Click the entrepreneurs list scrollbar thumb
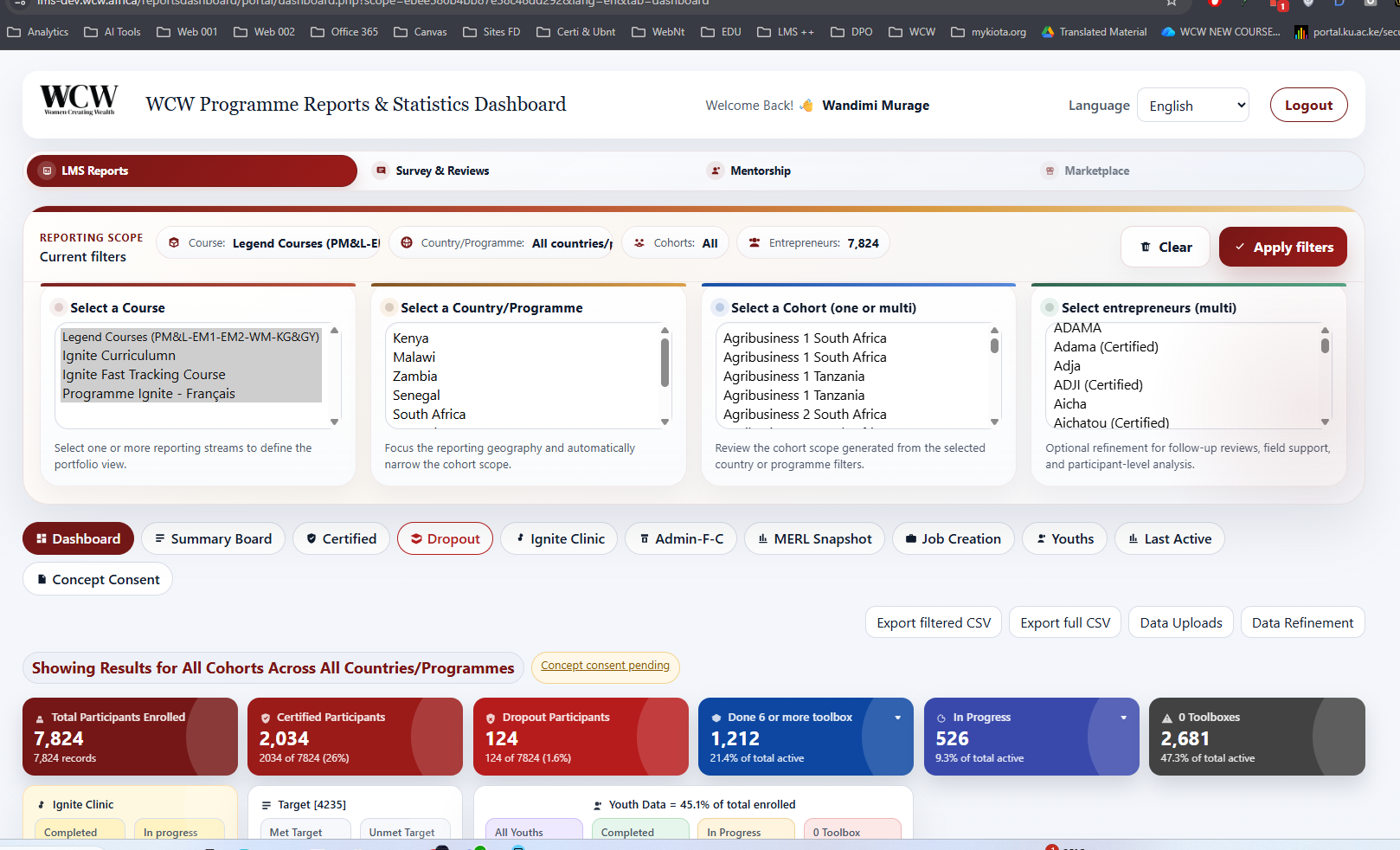This screenshot has height=850, width=1400. click(x=1325, y=346)
